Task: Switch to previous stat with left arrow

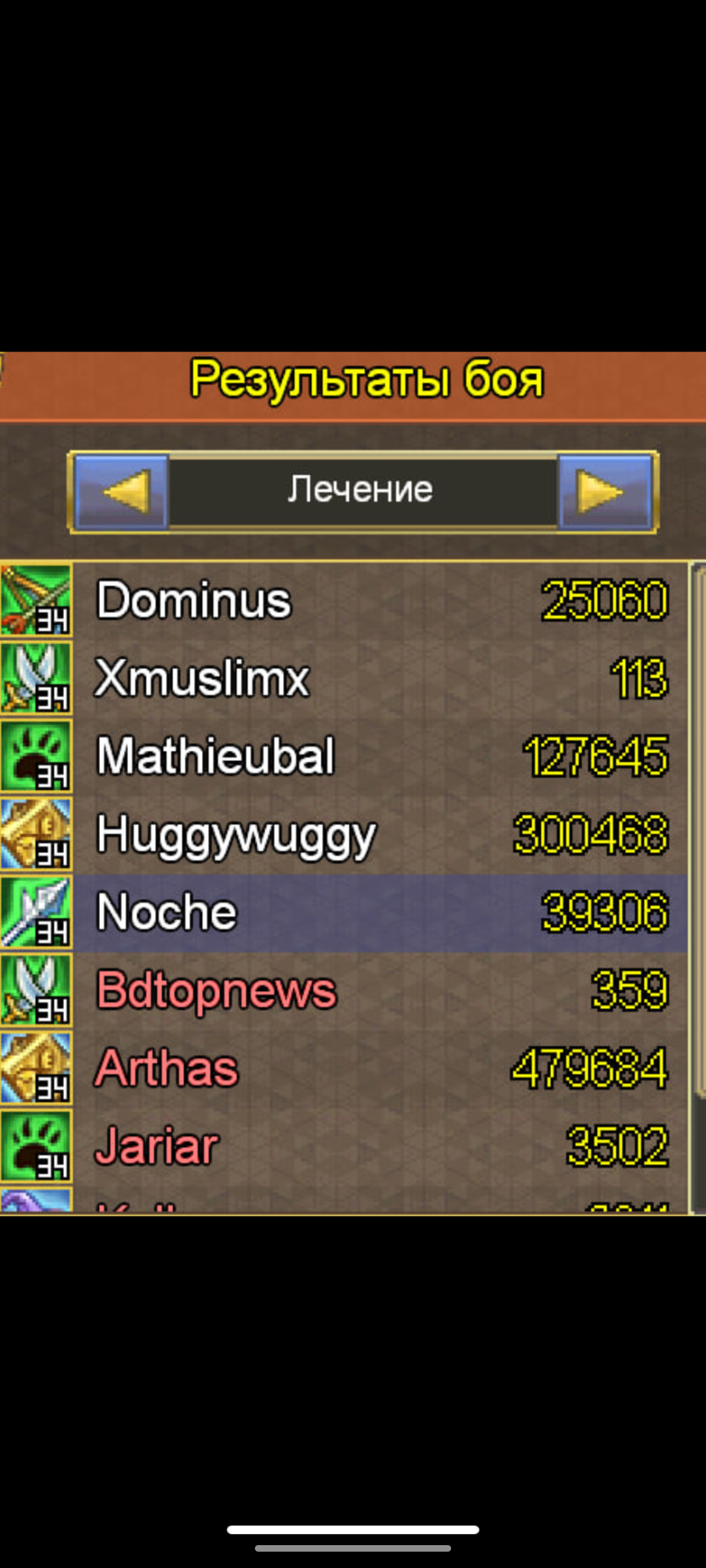Action: pyautogui.click(x=122, y=491)
